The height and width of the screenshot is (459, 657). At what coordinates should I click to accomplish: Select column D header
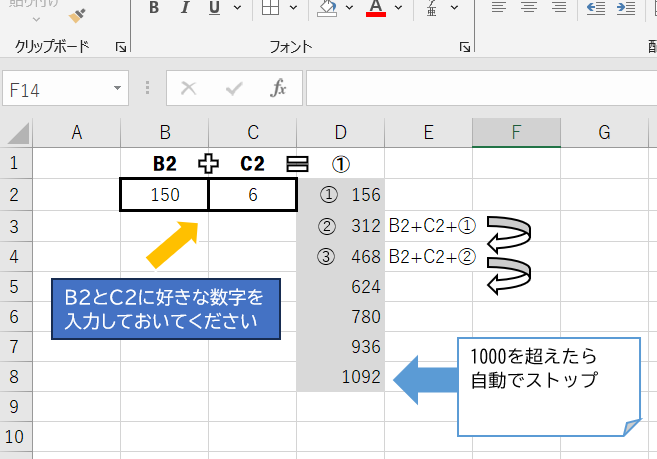[x=340, y=131]
